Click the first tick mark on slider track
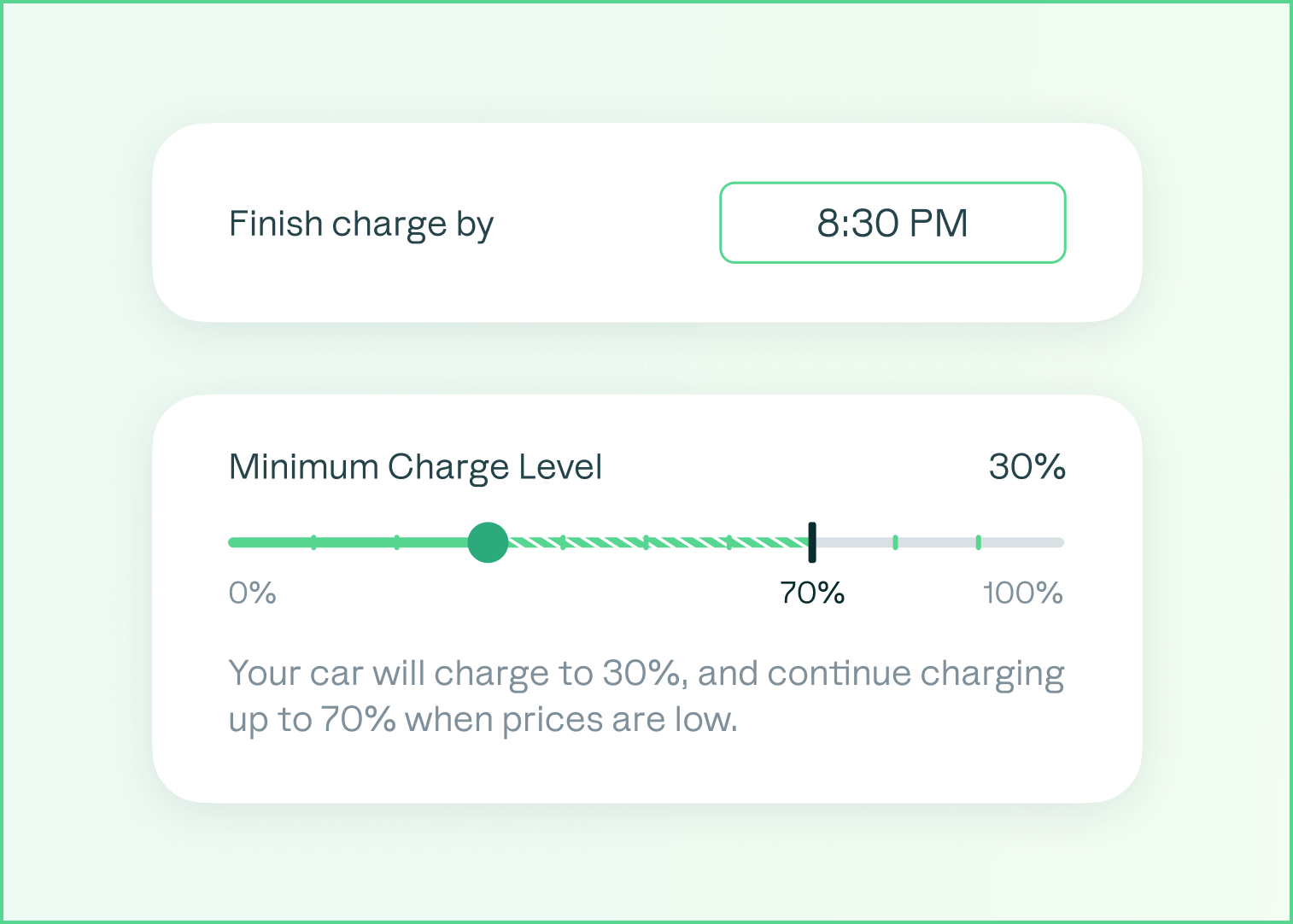 pos(314,541)
